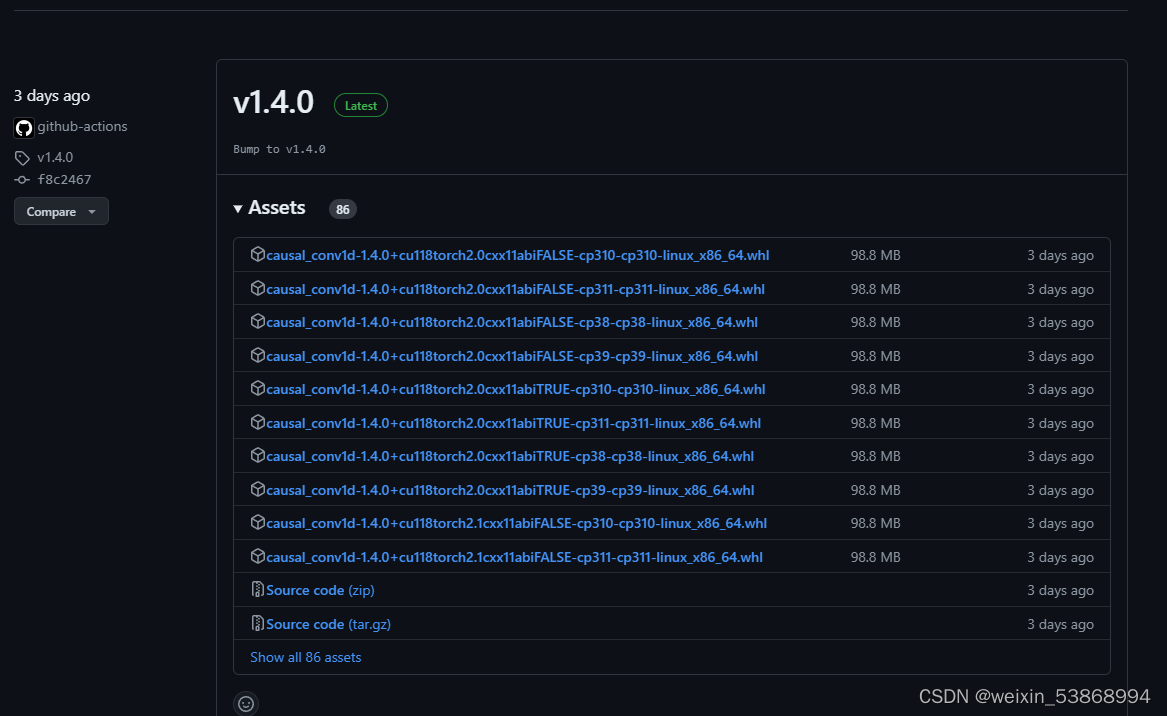Click the 86 assets count badge
Screen dimensions: 1167x716
[x=342, y=209]
